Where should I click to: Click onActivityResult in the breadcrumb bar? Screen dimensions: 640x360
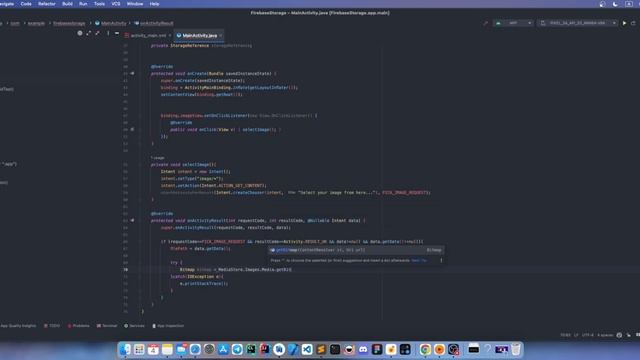point(153,23)
